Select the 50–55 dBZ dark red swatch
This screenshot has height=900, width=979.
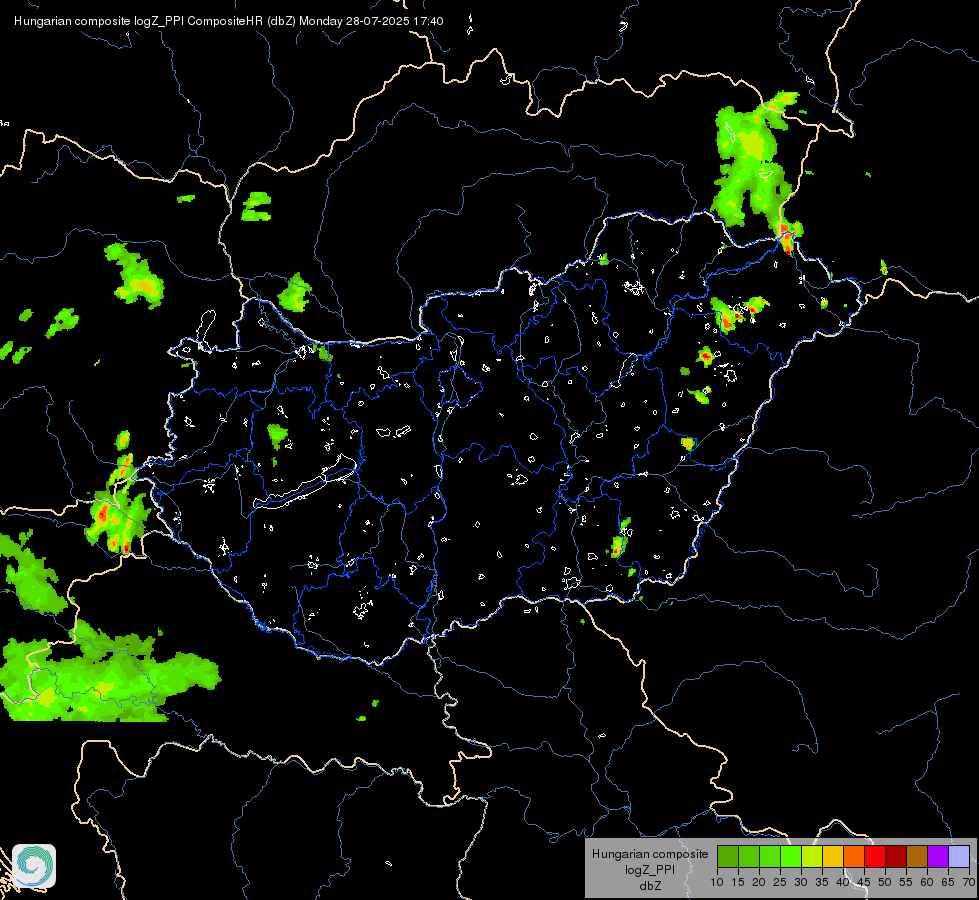click(897, 856)
